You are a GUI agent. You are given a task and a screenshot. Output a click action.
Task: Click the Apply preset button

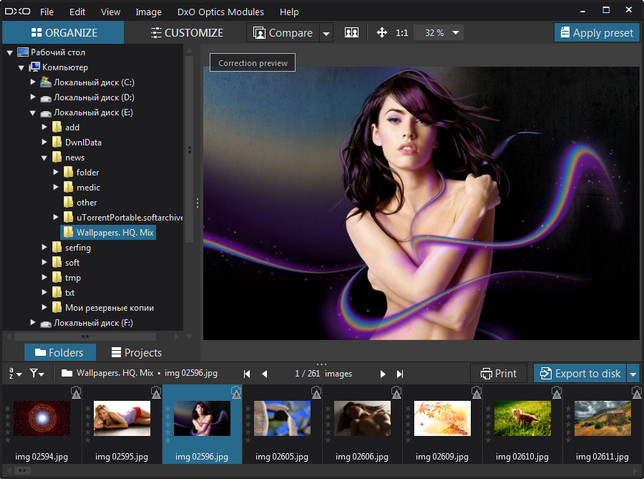click(x=596, y=33)
